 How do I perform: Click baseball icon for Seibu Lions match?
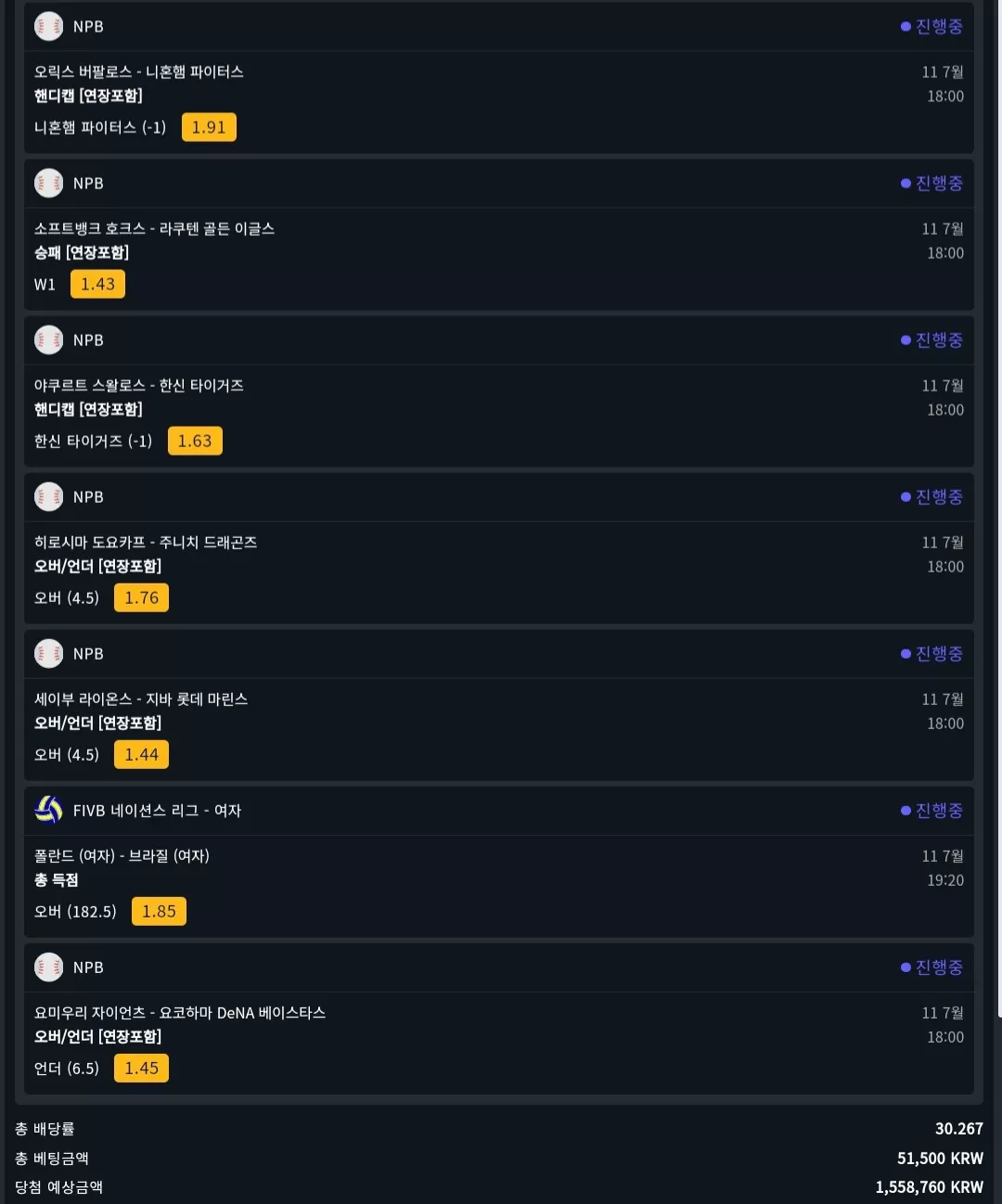pos(48,653)
